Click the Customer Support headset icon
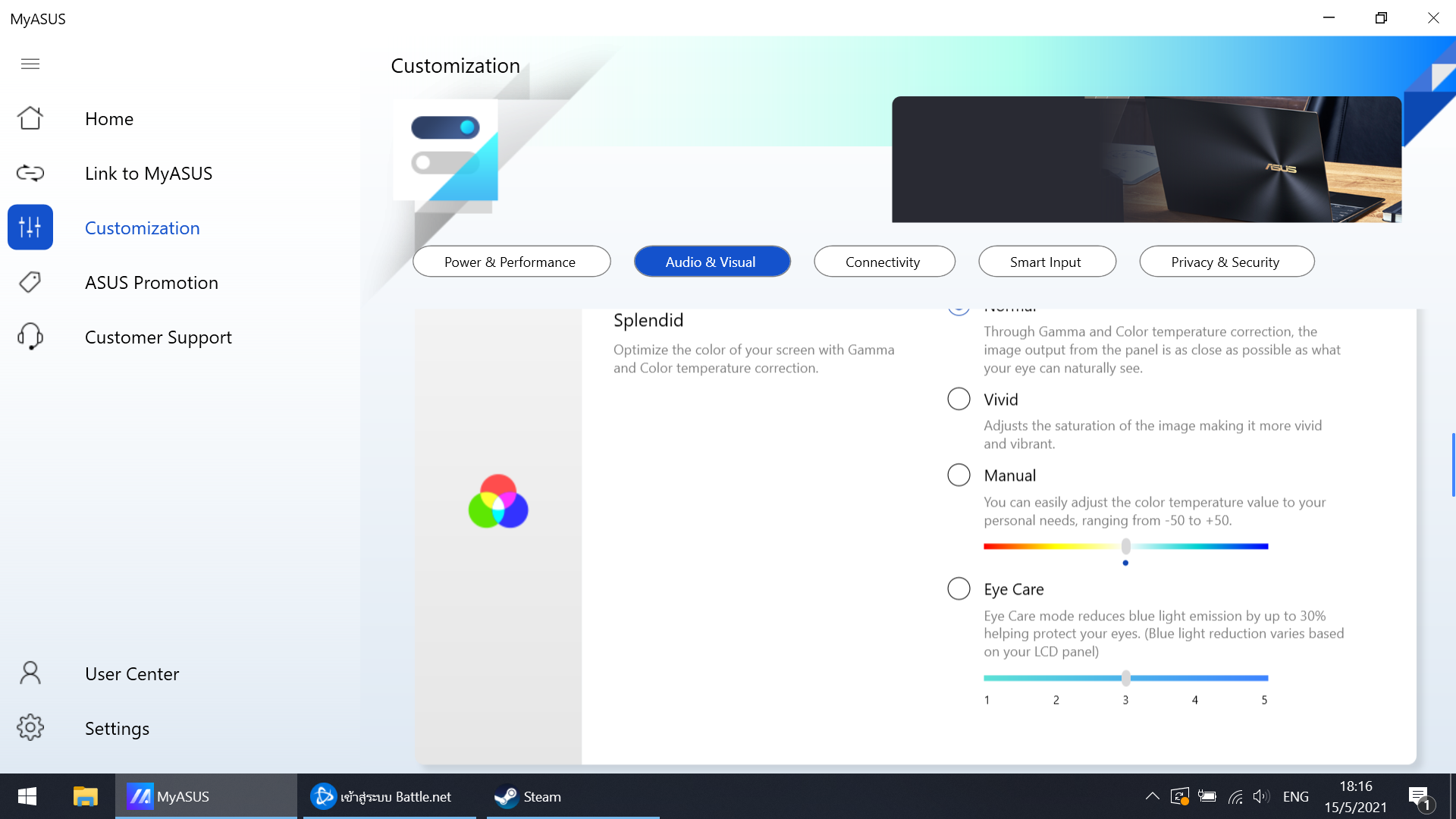The width and height of the screenshot is (1456, 819). tap(30, 336)
